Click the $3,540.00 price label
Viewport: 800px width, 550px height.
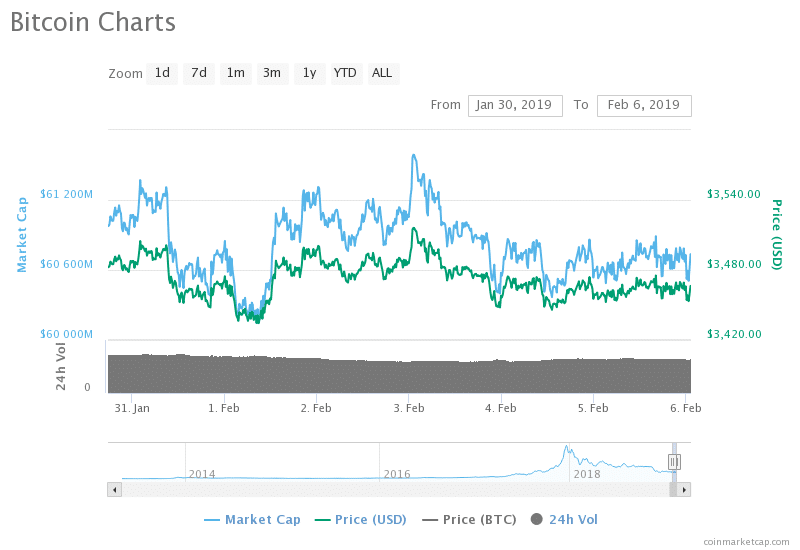coord(734,194)
